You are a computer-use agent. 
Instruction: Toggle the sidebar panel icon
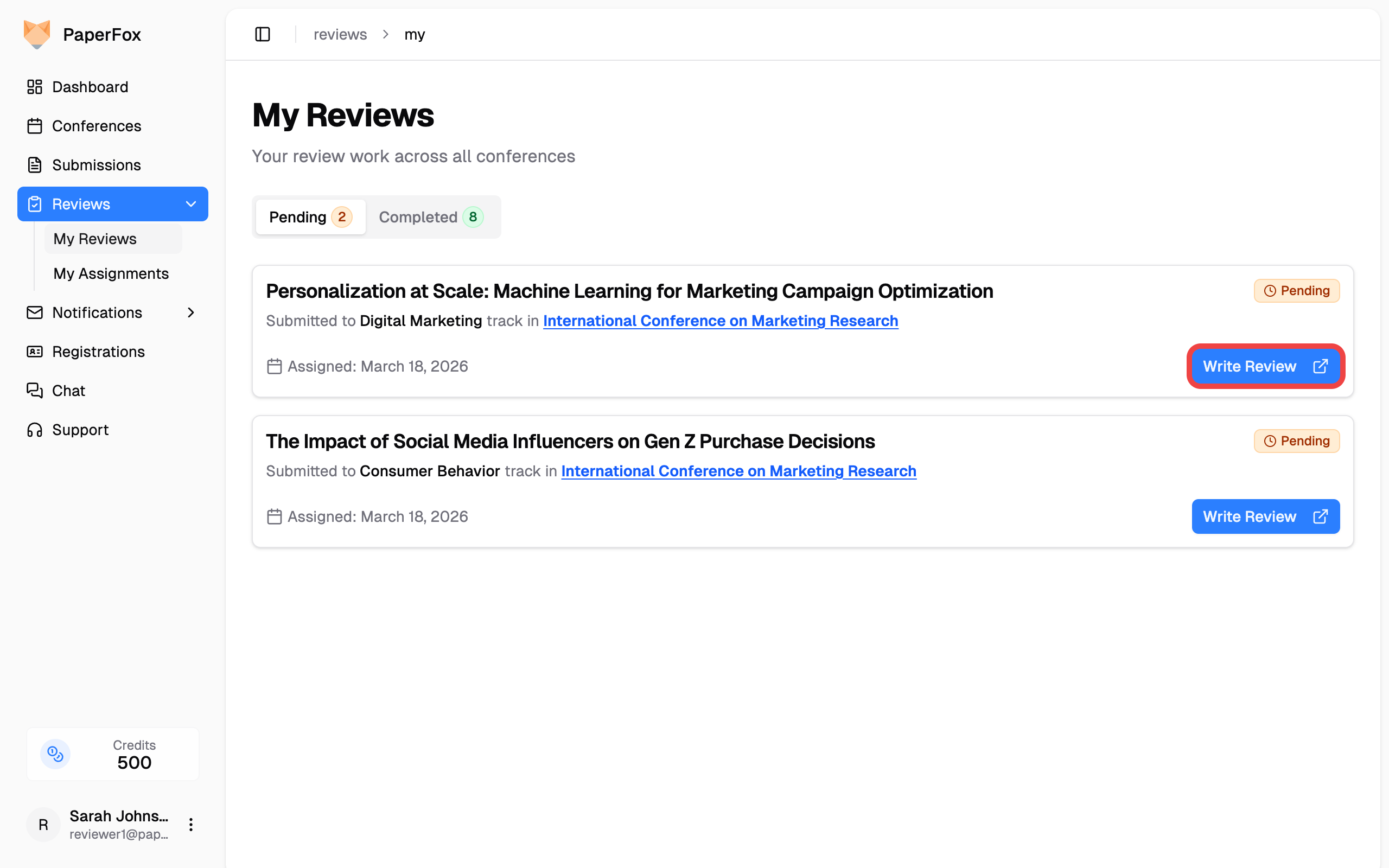click(262, 34)
